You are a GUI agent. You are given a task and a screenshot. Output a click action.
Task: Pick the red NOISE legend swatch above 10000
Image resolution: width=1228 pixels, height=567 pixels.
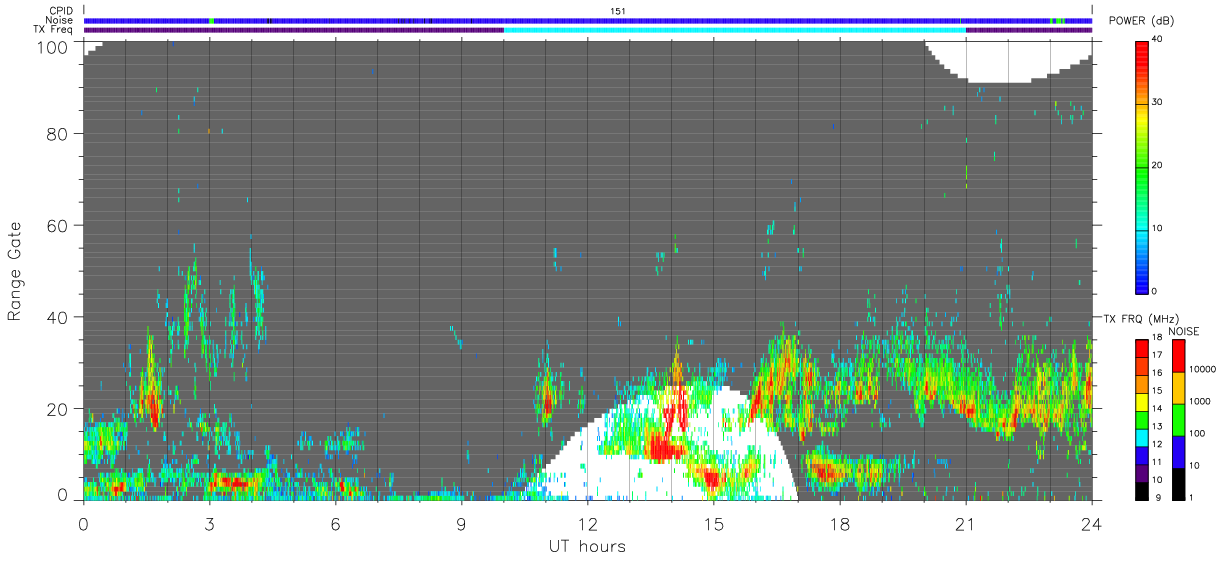pyautogui.click(x=1178, y=356)
